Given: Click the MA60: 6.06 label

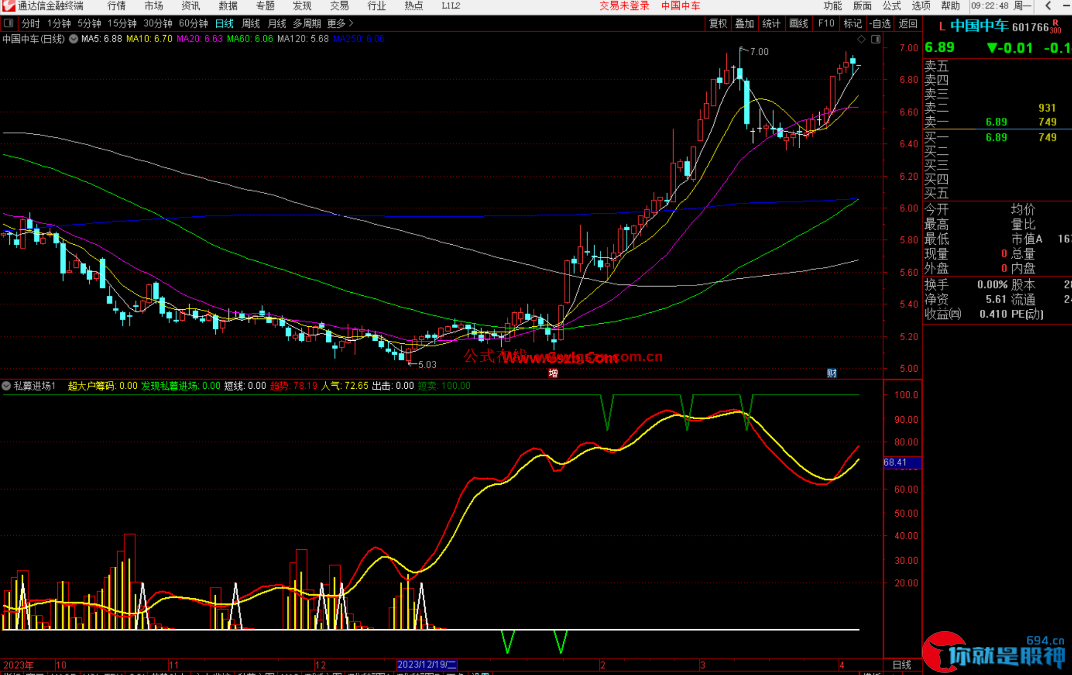Looking at the screenshot, I should coord(250,39).
